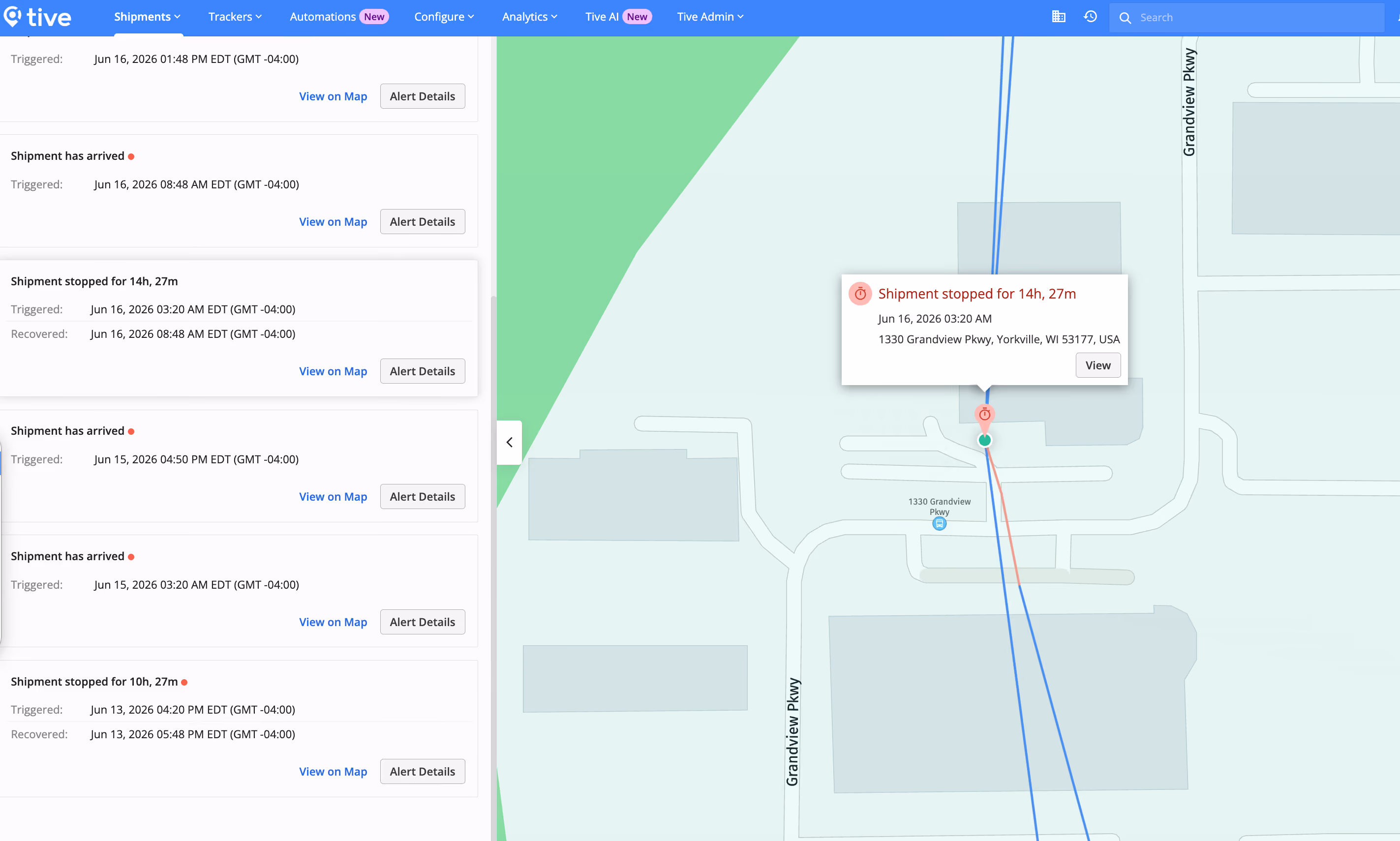Screen dimensions: 1400x841
Task: Click the red popup title 'Shipment stopped for 14h, 27m'
Action: click(x=977, y=294)
